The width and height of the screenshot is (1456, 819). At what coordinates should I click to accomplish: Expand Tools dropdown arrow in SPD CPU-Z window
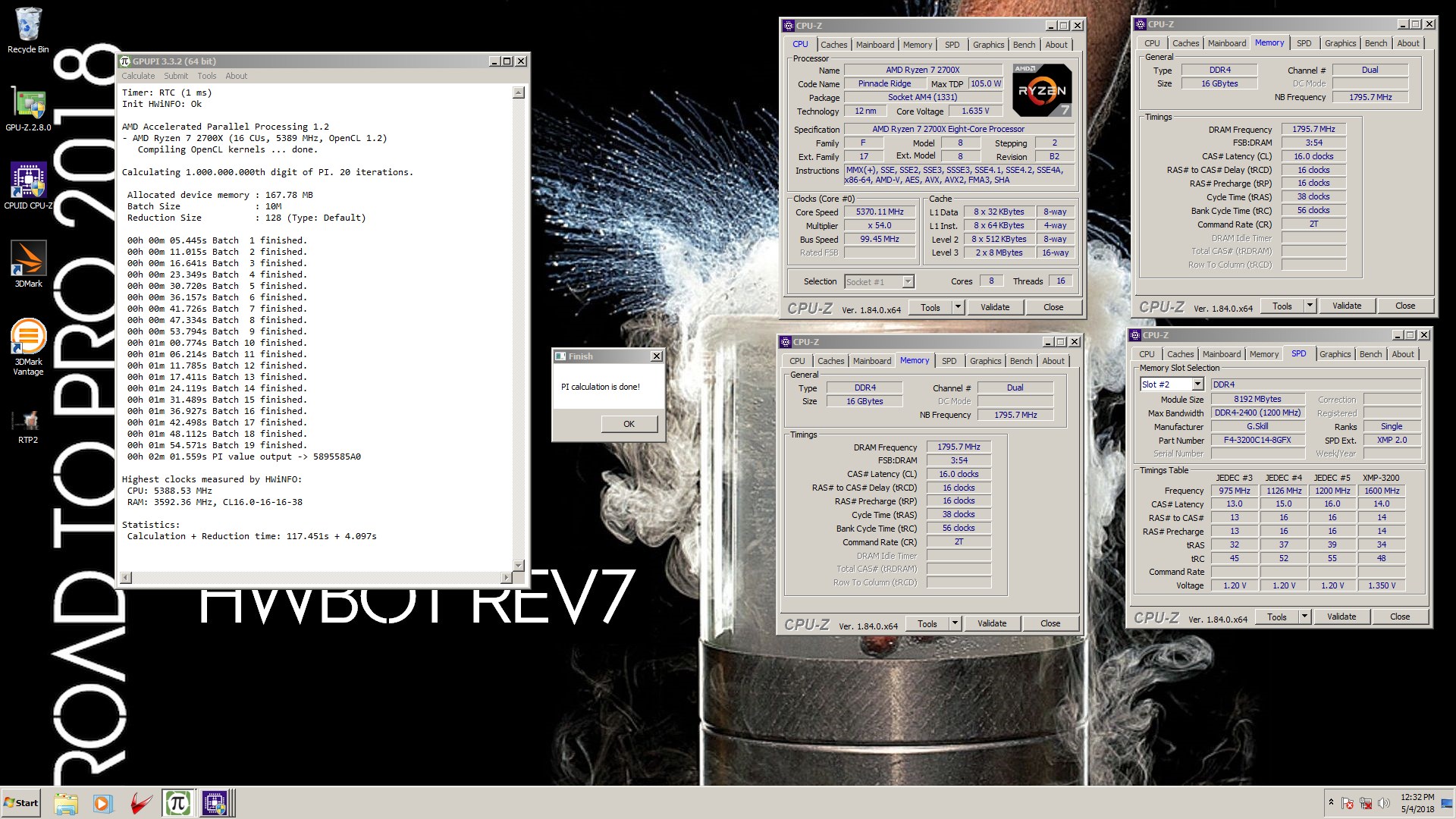tap(1304, 617)
